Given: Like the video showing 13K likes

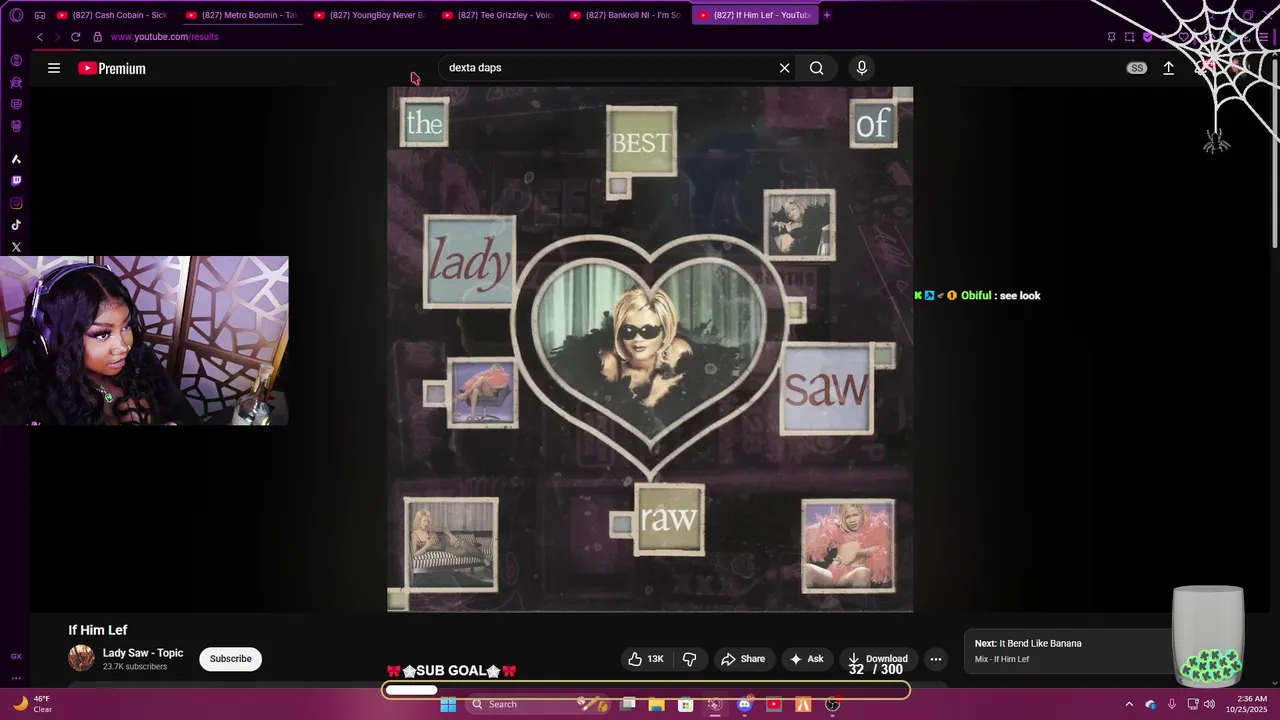Looking at the screenshot, I should [x=645, y=659].
